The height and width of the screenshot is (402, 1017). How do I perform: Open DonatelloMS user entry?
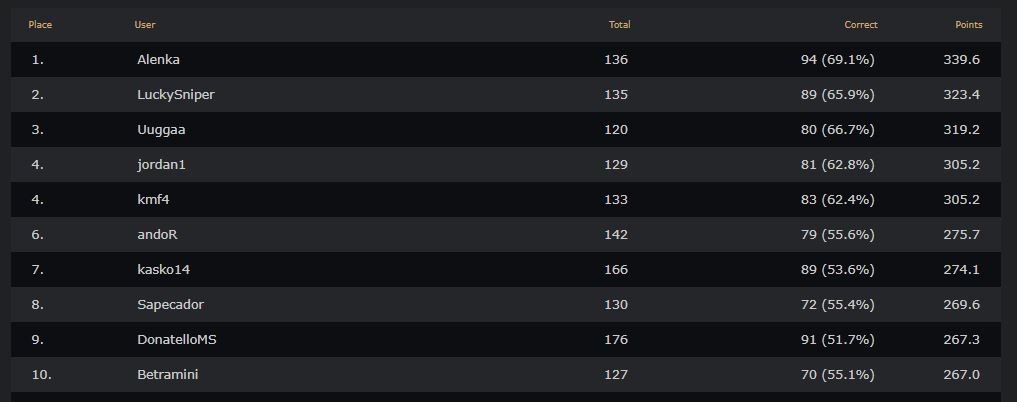[176, 340]
